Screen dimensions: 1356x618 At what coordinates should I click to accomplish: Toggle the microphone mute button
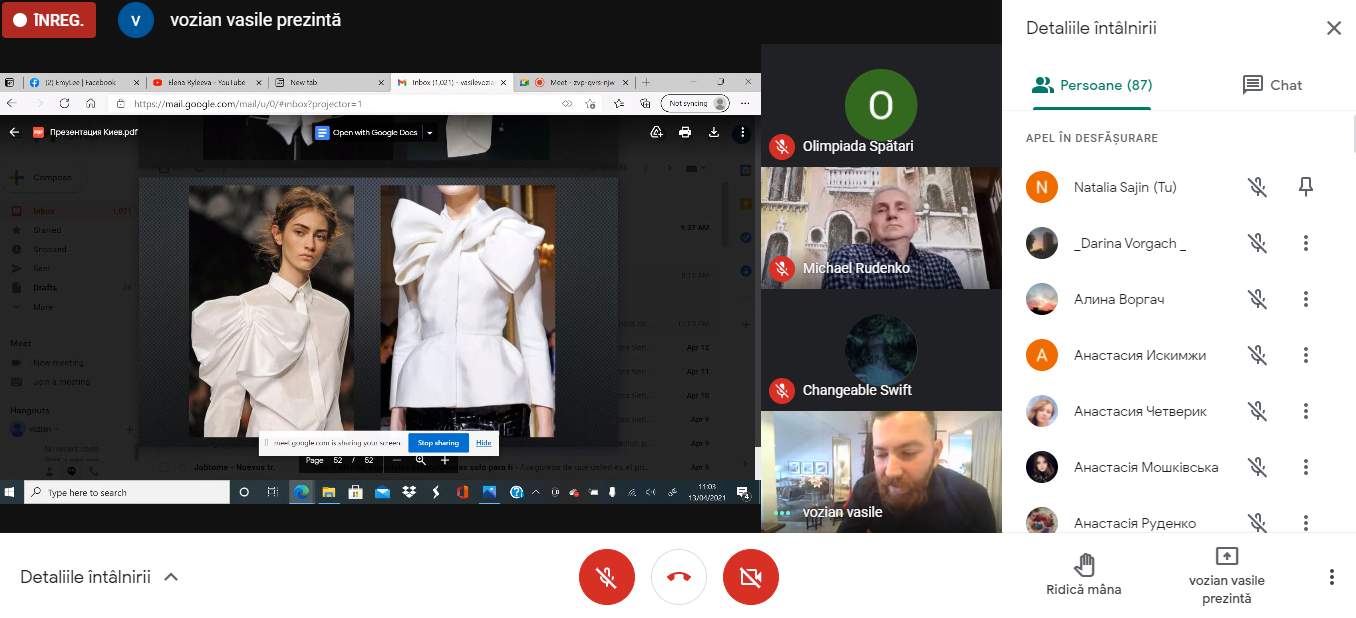coord(607,577)
